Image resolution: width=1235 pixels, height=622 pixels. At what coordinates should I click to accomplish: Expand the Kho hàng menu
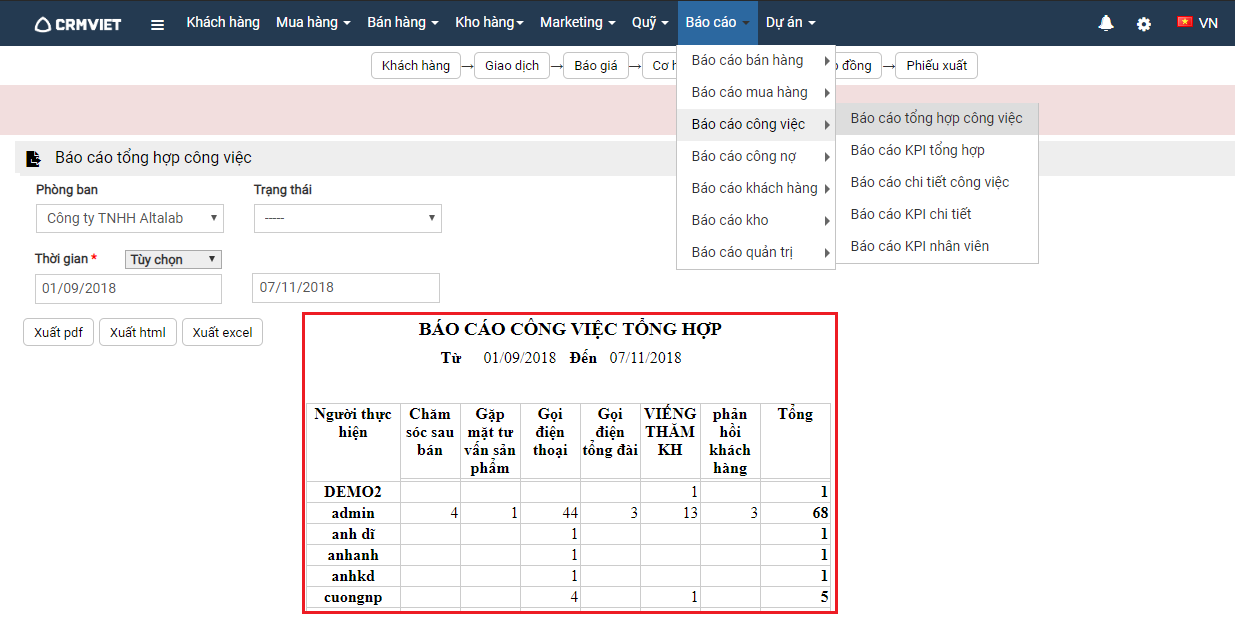click(x=489, y=22)
